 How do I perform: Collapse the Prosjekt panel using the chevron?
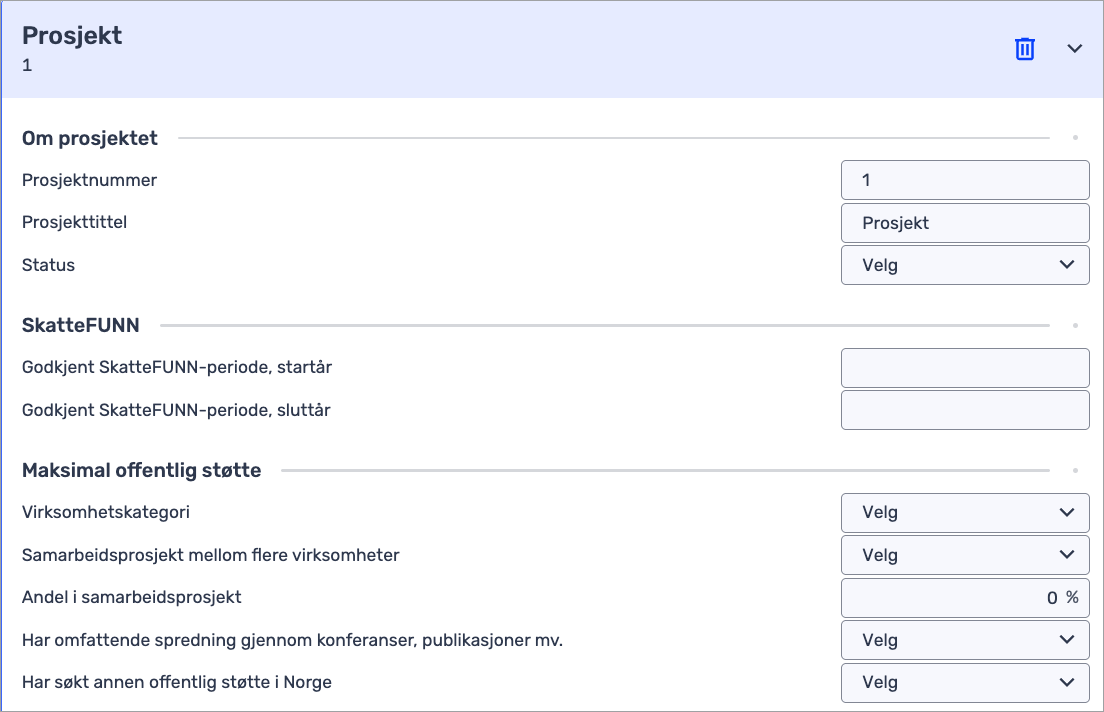tap(1075, 49)
